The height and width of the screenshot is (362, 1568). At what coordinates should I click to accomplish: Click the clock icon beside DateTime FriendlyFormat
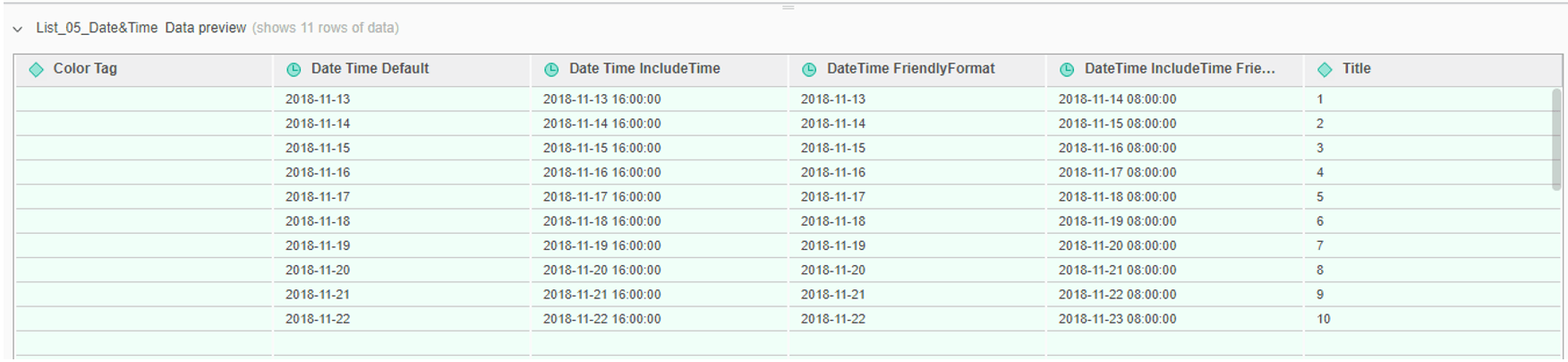coord(809,69)
